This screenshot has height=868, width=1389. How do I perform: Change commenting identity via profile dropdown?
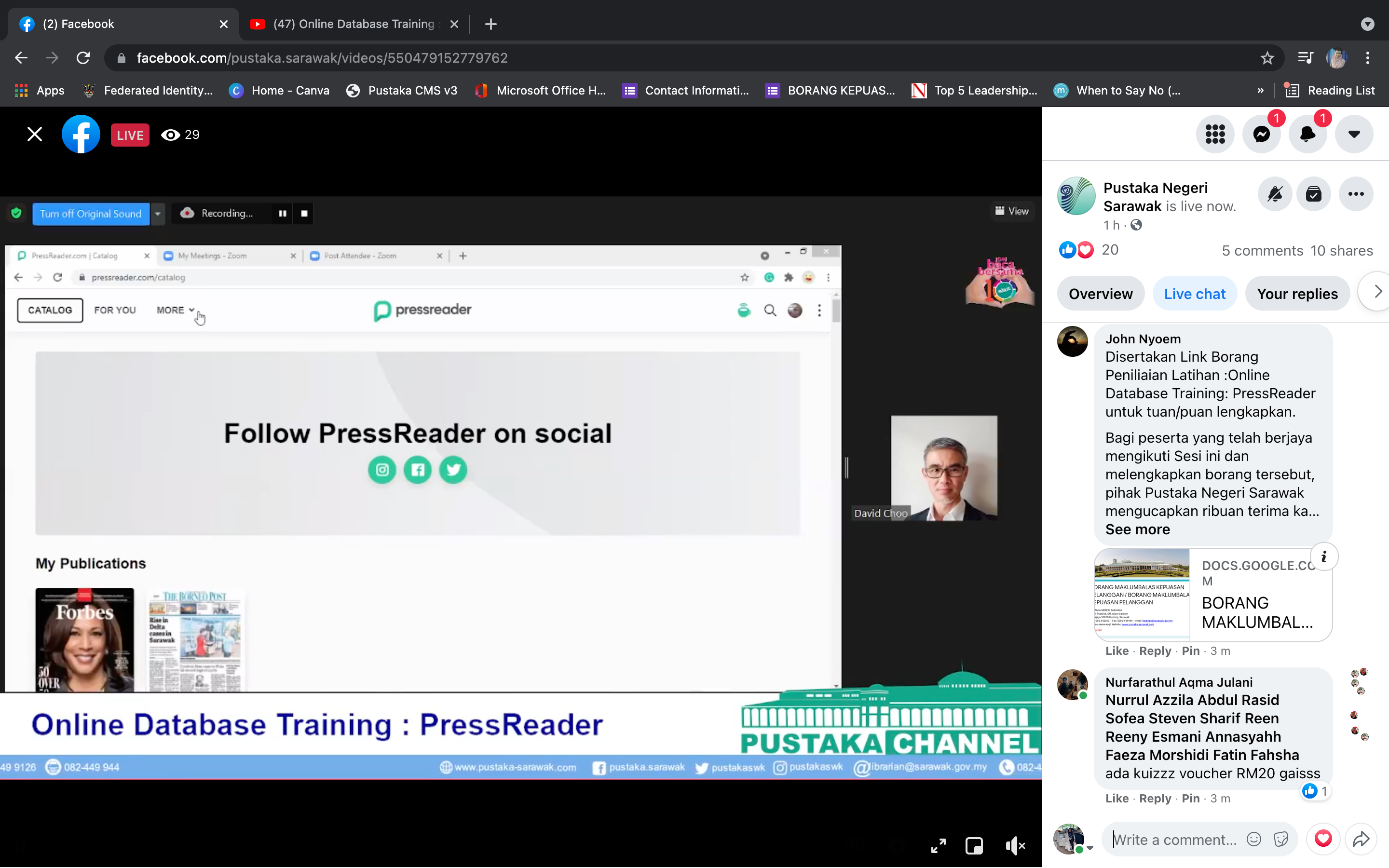click(x=1072, y=839)
